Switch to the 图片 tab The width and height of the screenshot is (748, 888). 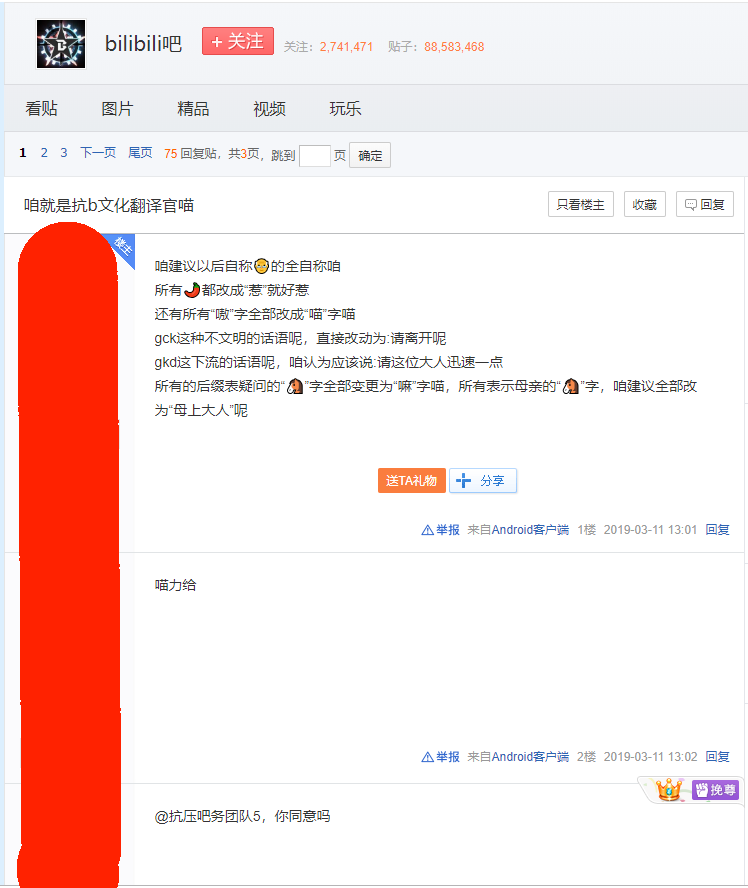pos(117,109)
